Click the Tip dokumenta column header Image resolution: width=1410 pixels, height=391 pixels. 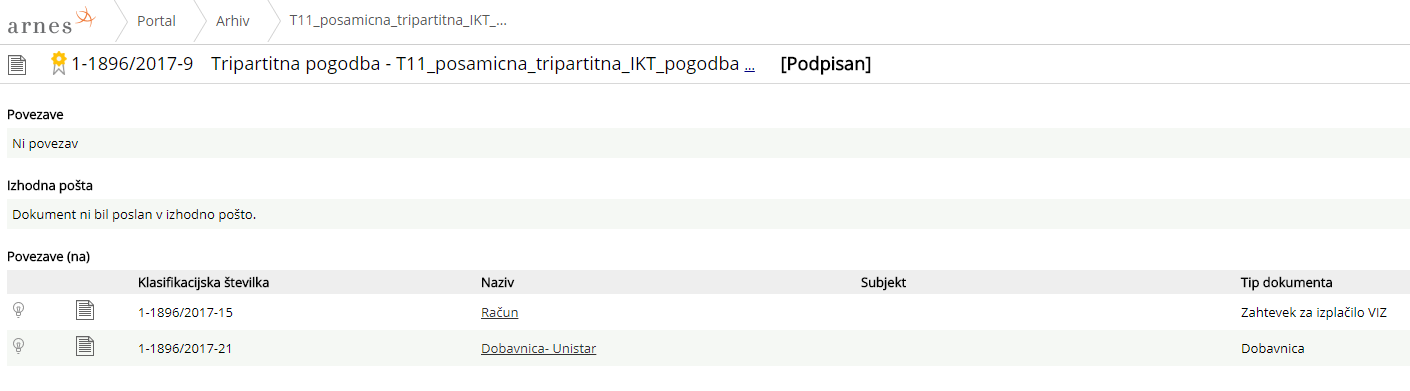coord(1286,283)
